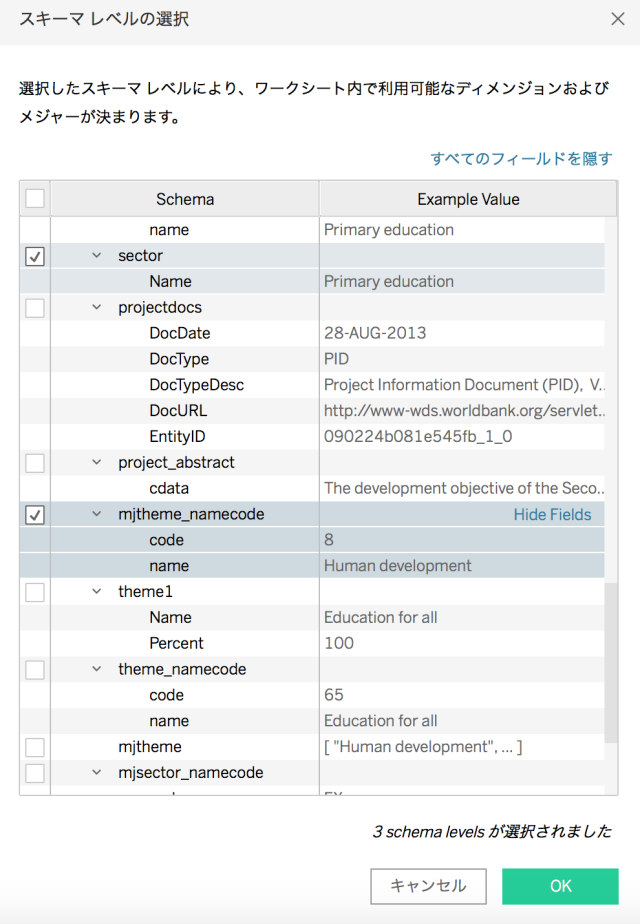This screenshot has width=640, height=924.
Task: Confirm with the OK button
Action: point(560,886)
